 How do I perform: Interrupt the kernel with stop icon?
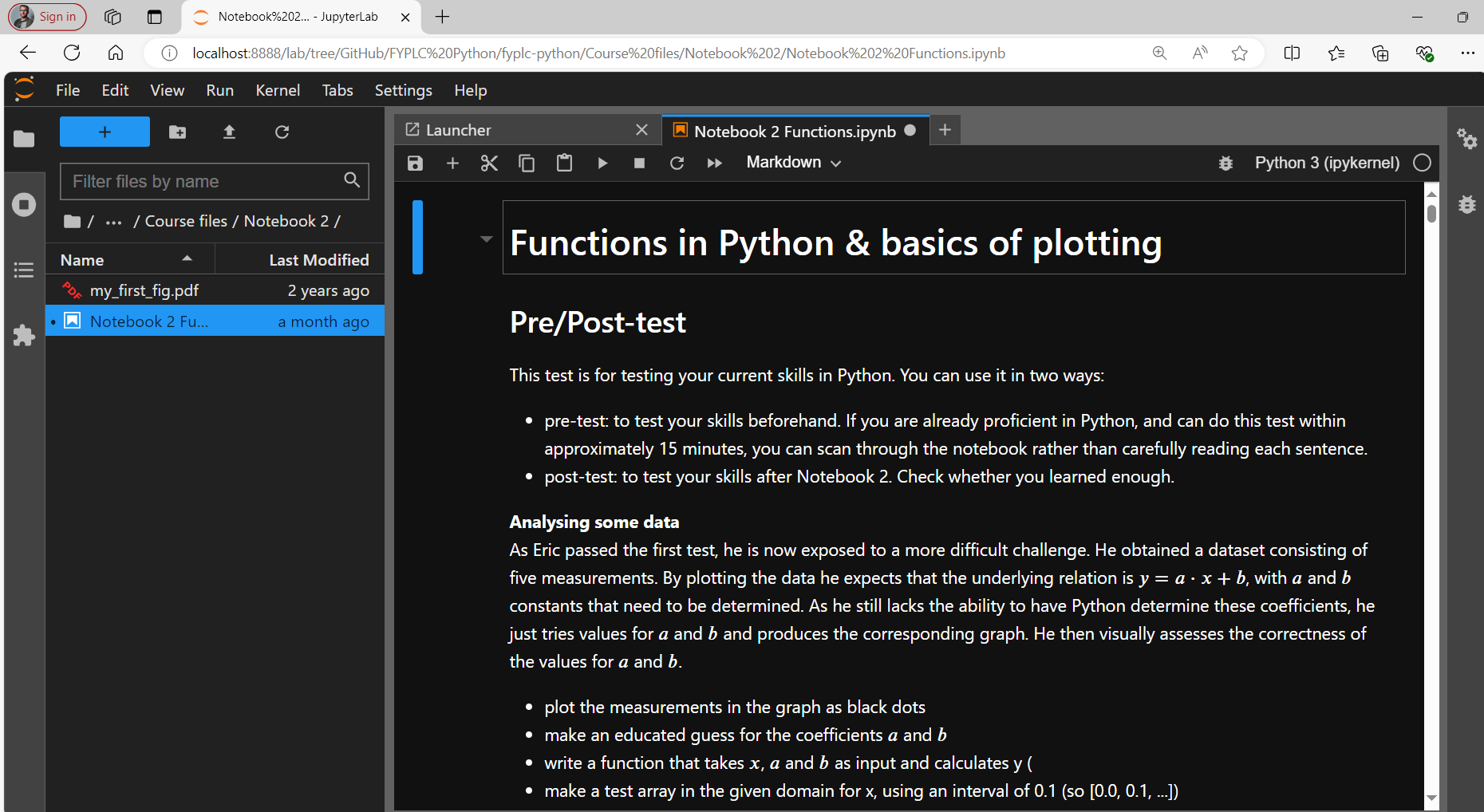pos(639,164)
